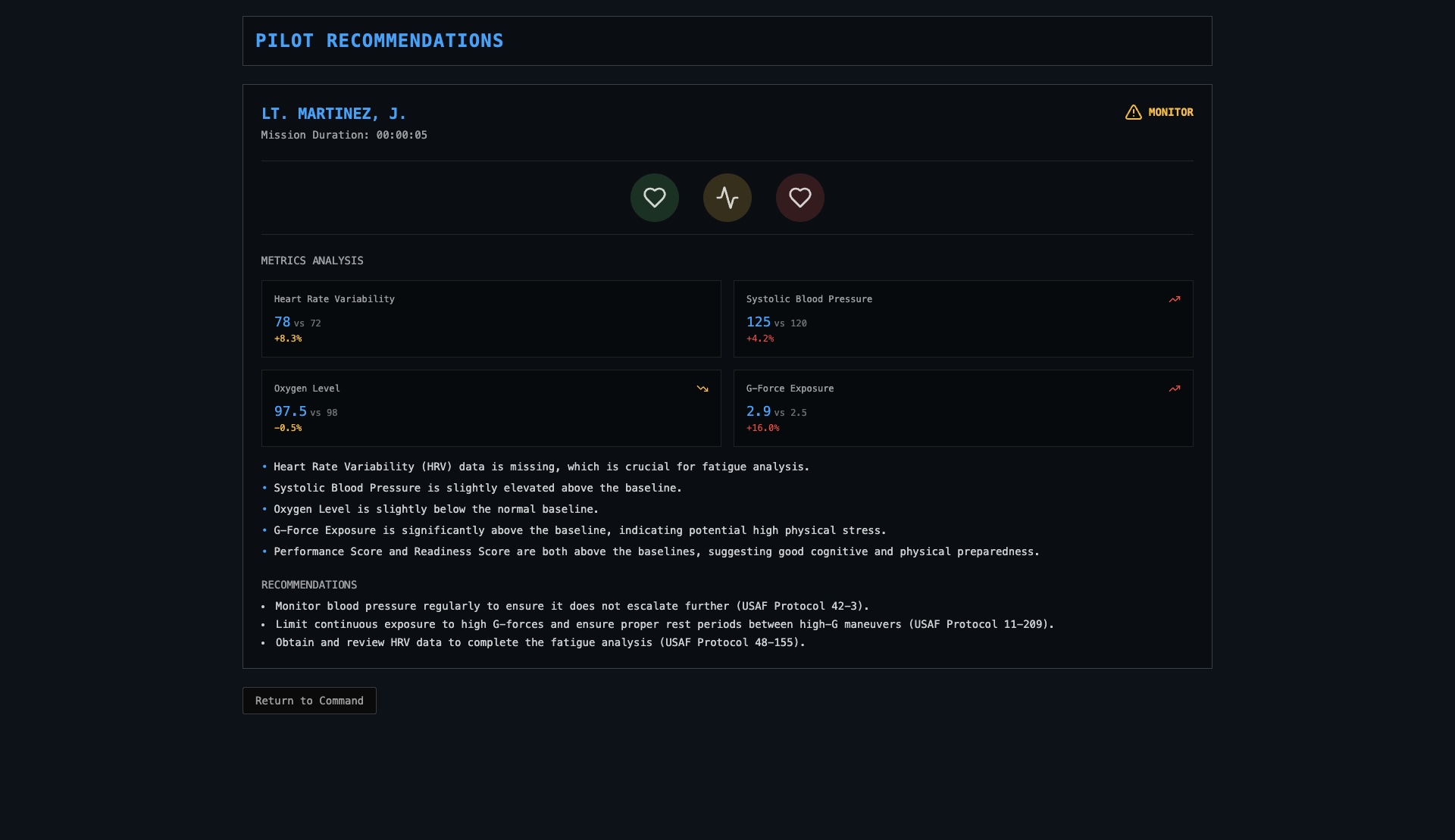Click the red heart status icon
1455x840 pixels.
tap(799, 198)
